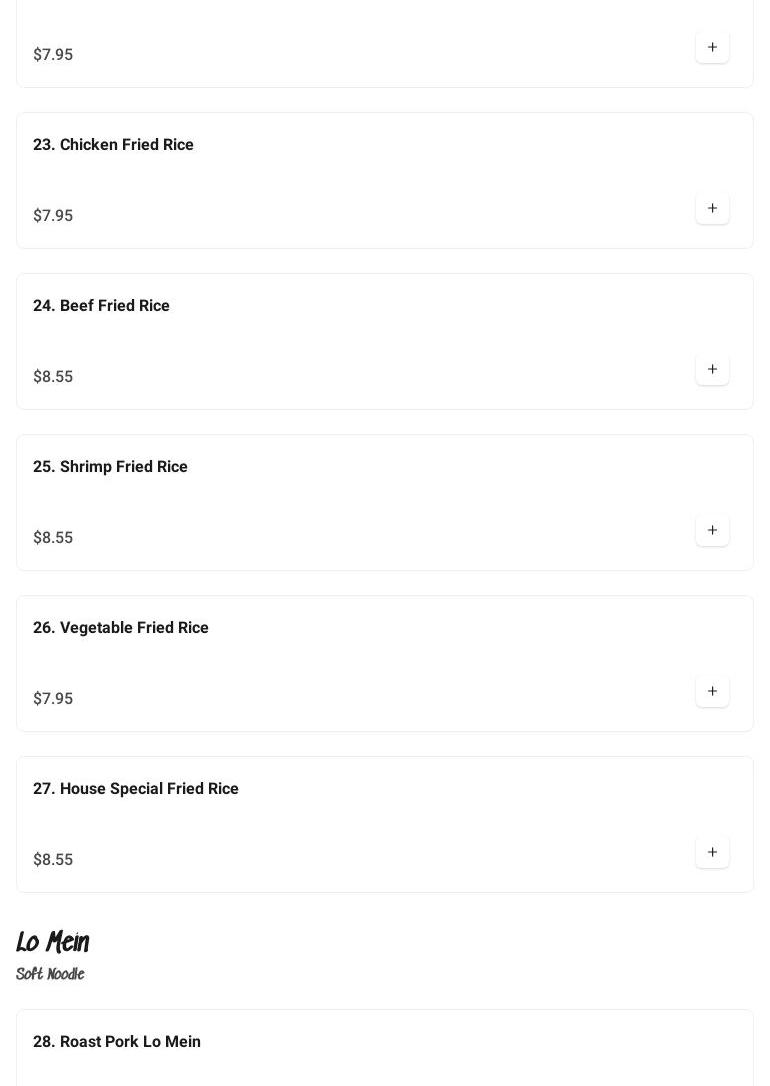Click the $7.95 price under Chicken Fried Rice

[53, 216]
